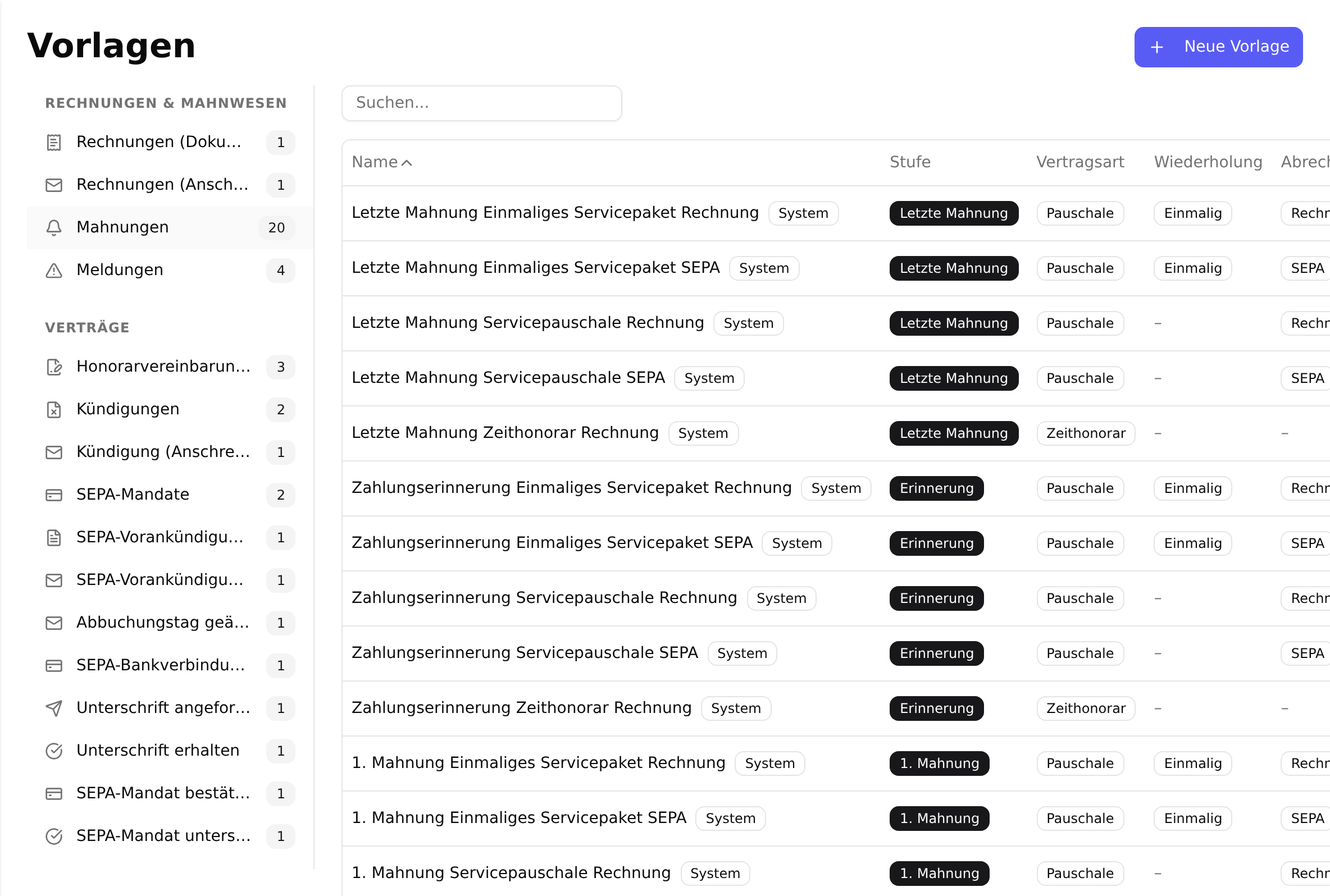Click the plus icon in Neue Vorlage

tap(1157, 47)
